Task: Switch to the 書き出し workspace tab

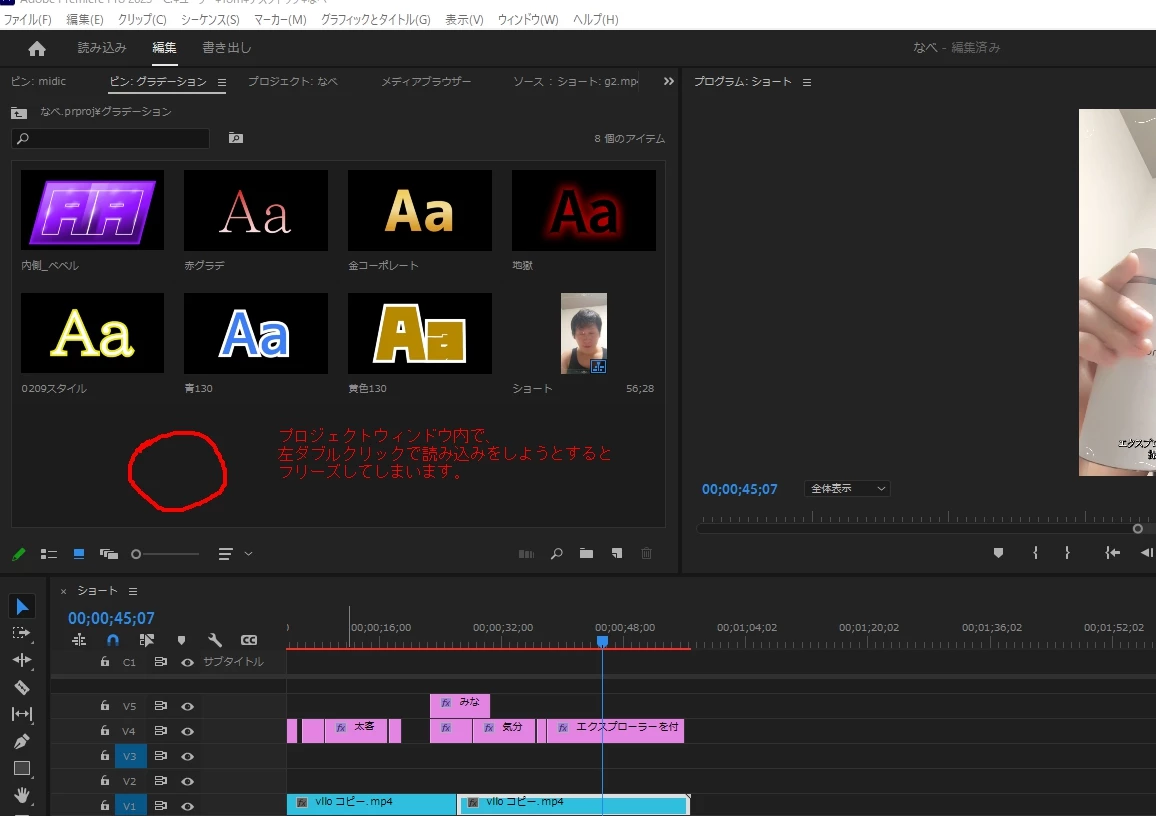Action: point(226,48)
